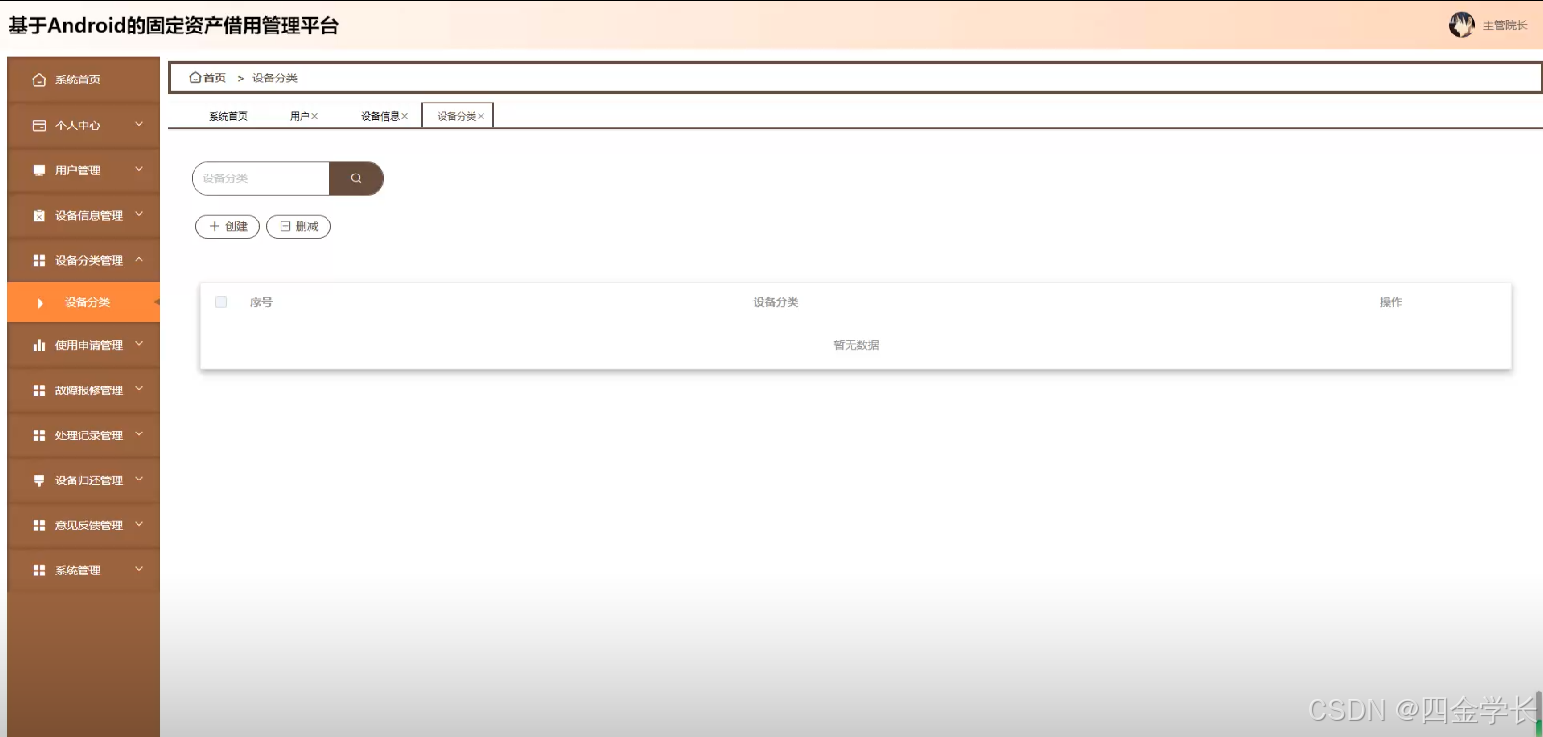Viewport: 1543px width, 737px height.
Task: Tick the select-all checkbox in table header
Action: tap(221, 302)
